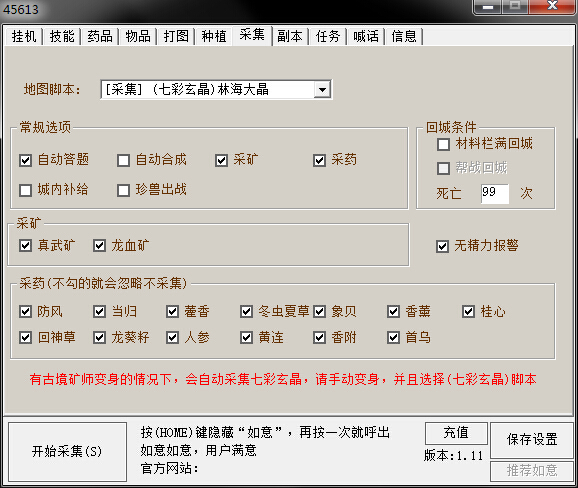The height and width of the screenshot is (488, 578).
Task: Expand the 地图脚本 dropdown arrow
Action: tap(323, 90)
